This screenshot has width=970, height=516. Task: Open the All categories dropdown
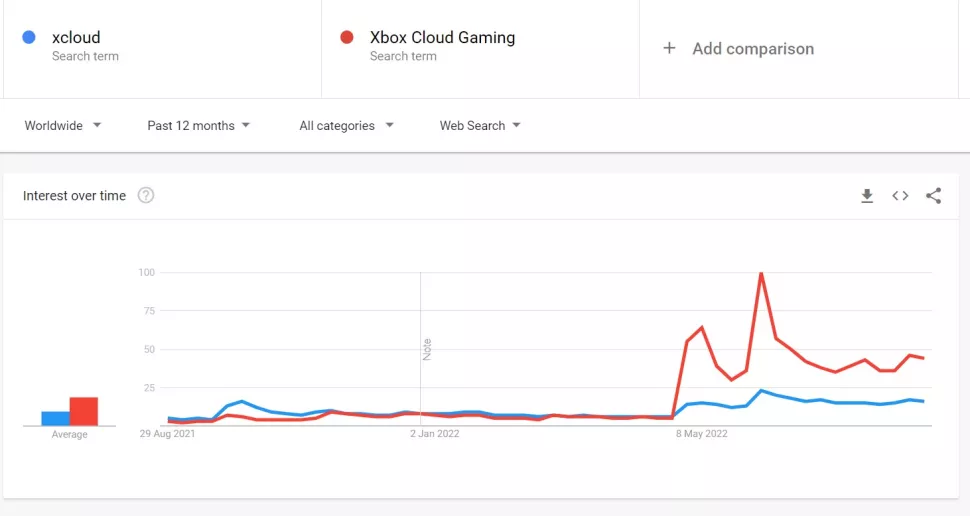pos(346,126)
